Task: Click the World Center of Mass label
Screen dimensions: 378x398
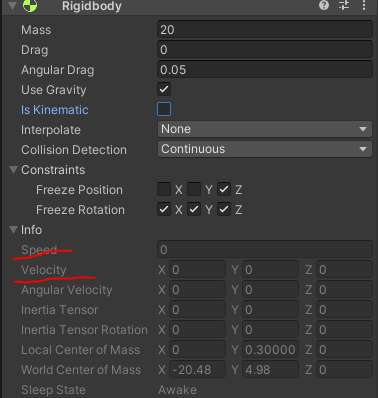Action: click(81, 370)
